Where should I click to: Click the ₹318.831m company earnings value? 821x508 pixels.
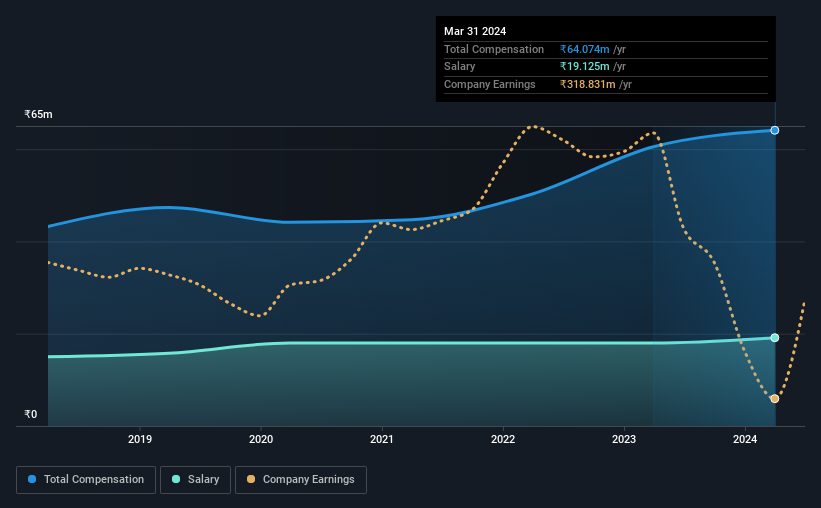pyautogui.click(x=587, y=84)
